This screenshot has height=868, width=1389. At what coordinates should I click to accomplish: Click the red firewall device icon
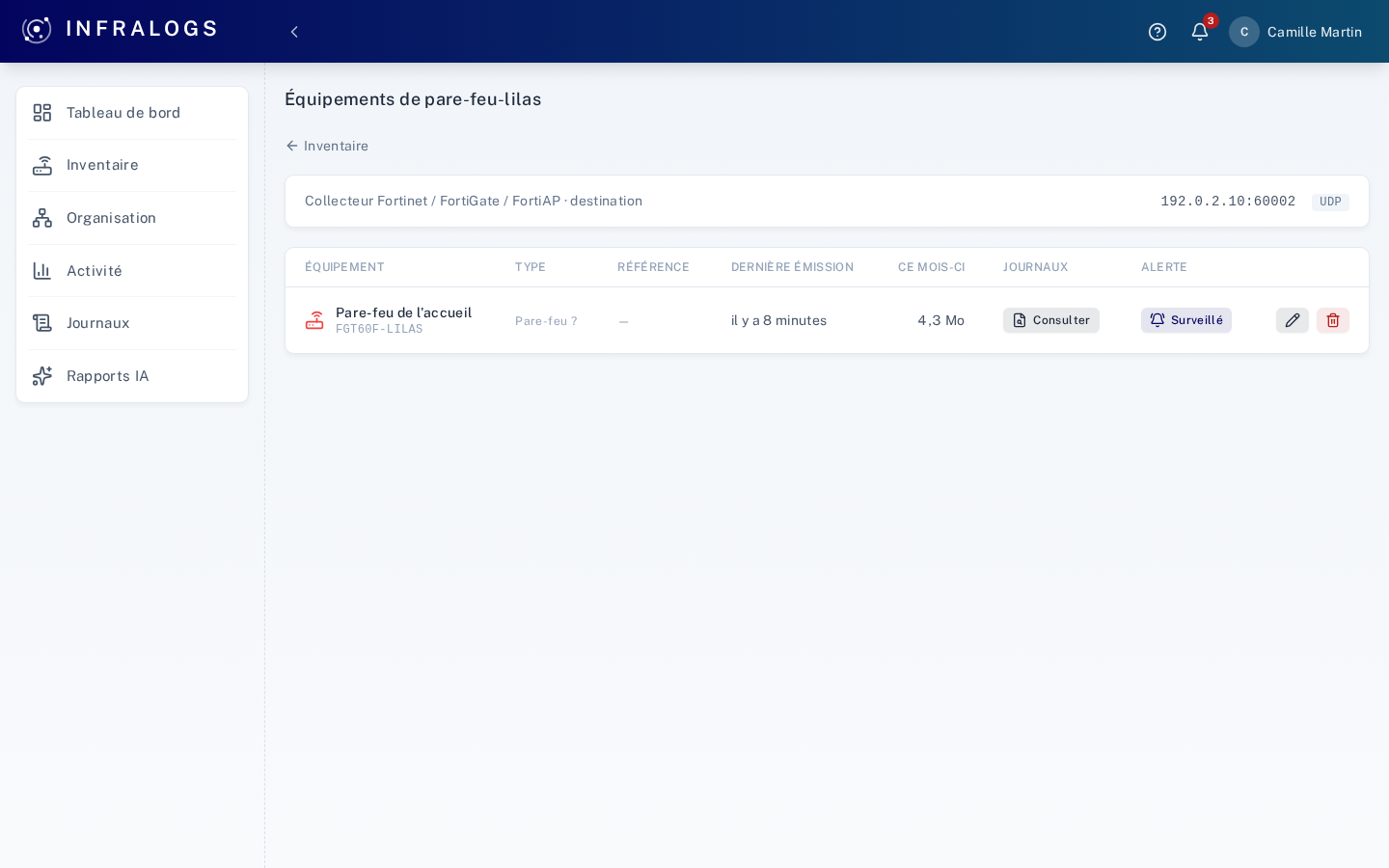[x=314, y=320]
